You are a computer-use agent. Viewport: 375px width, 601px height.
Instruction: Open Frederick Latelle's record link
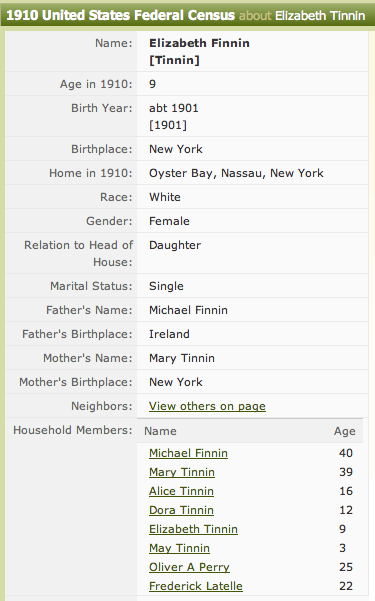tap(196, 586)
